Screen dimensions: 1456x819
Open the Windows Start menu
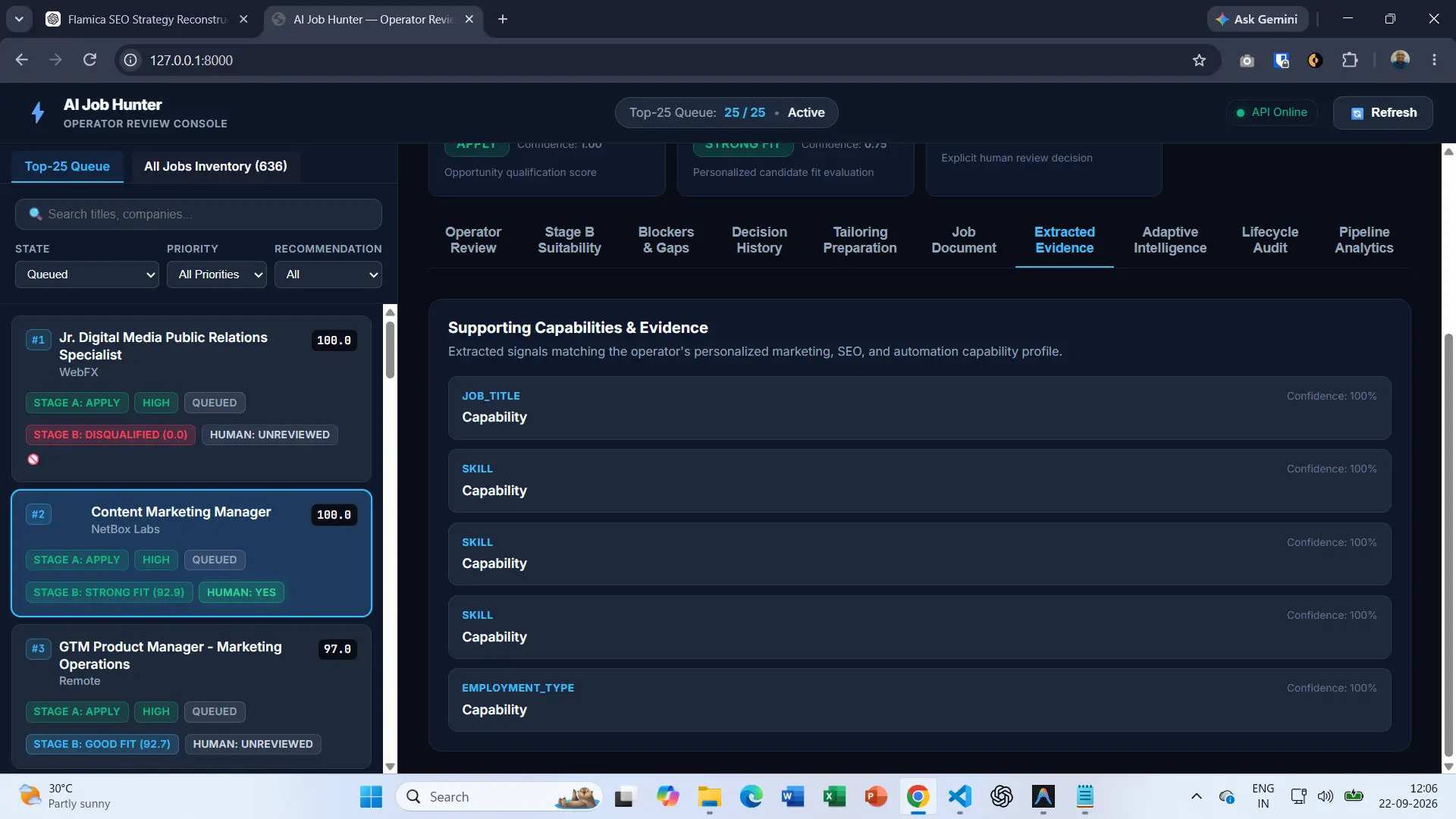tap(371, 797)
